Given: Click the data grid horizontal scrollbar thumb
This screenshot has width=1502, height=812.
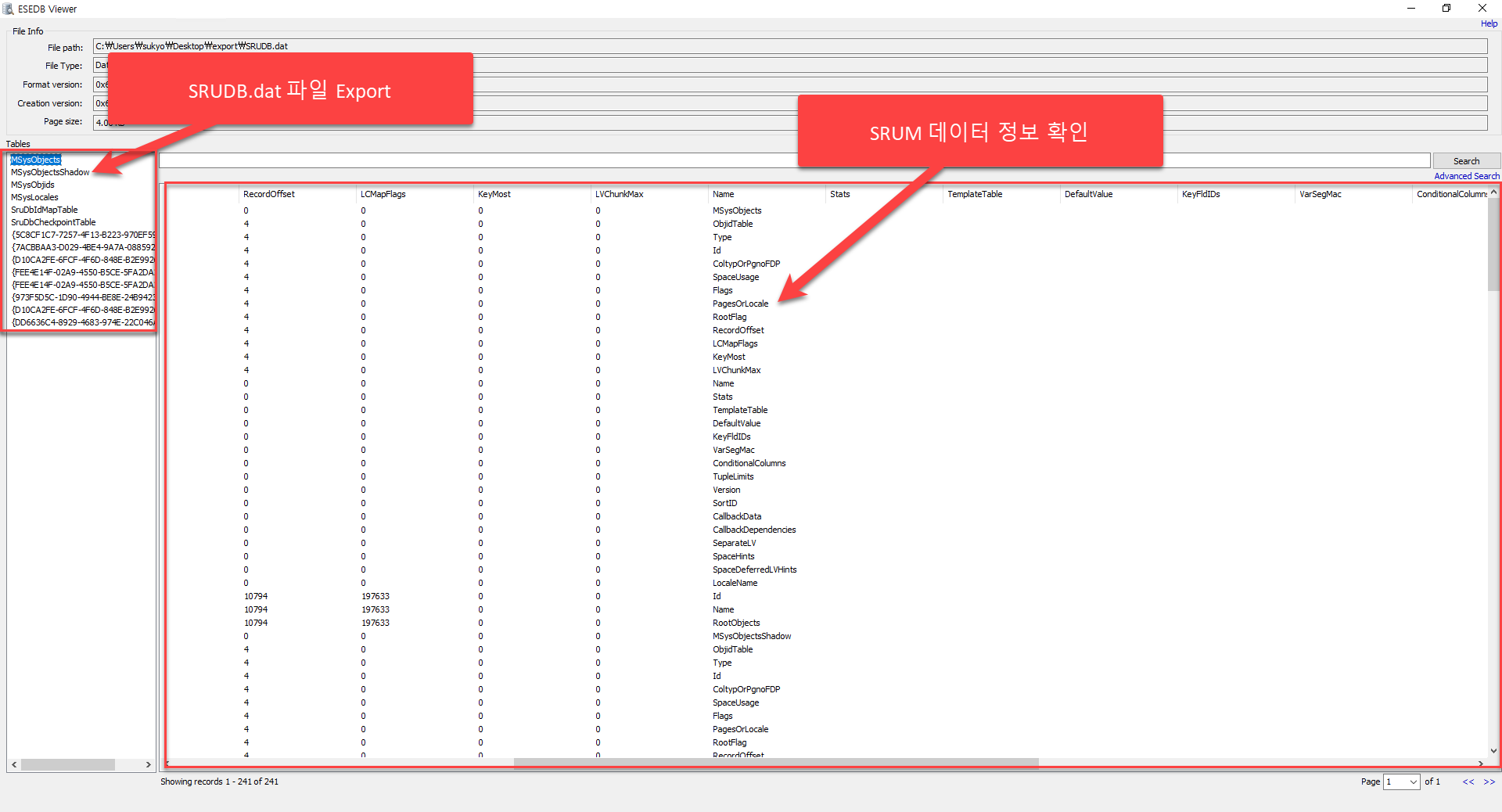Looking at the screenshot, I should (x=776, y=763).
